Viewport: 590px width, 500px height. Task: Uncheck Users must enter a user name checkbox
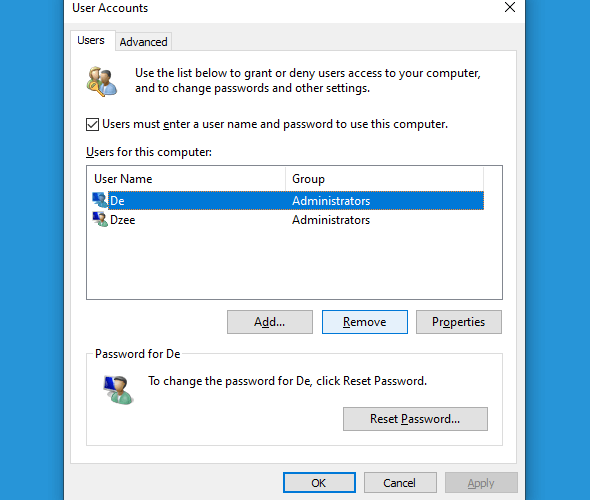point(93,124)
